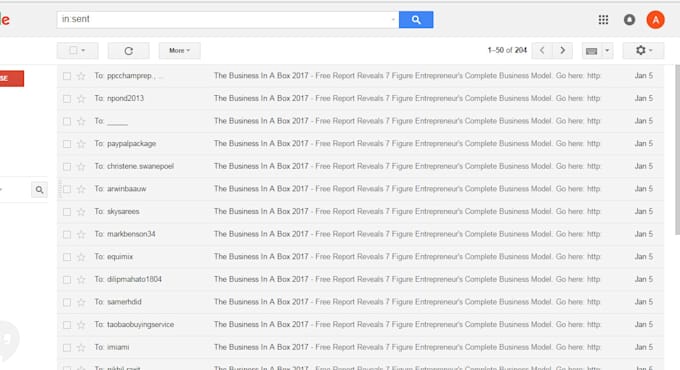Select the email to ppcchamprep
680x370 pixels.
point(67,76)
